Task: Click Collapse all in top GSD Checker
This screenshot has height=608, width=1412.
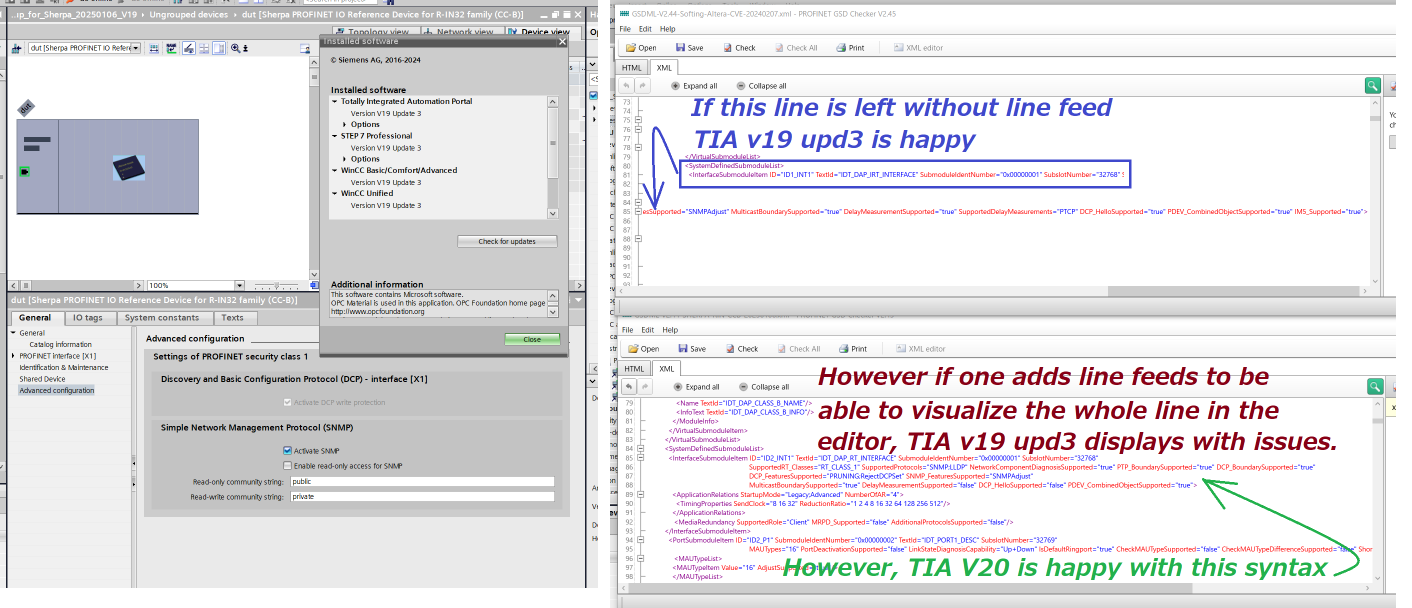Action: [761, 86]
